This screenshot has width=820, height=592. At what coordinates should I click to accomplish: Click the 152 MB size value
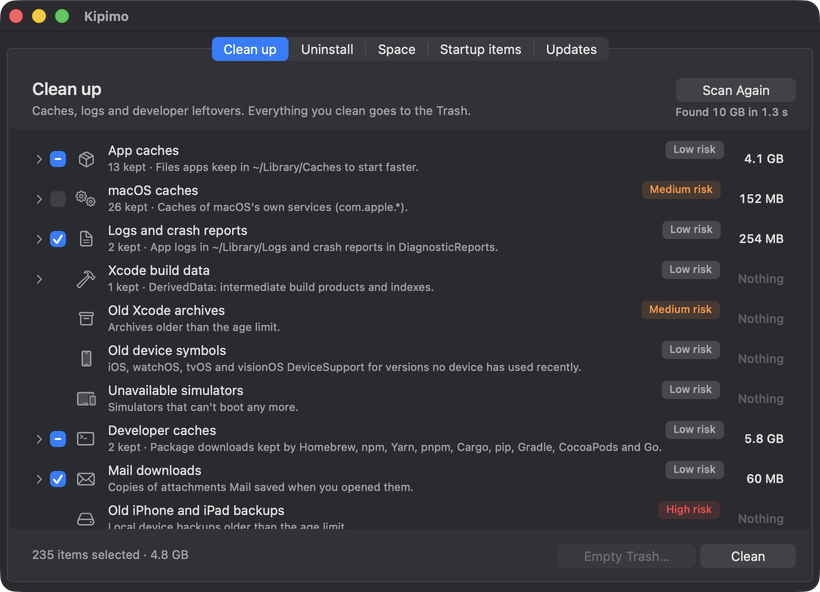click(x=761, y=199)
